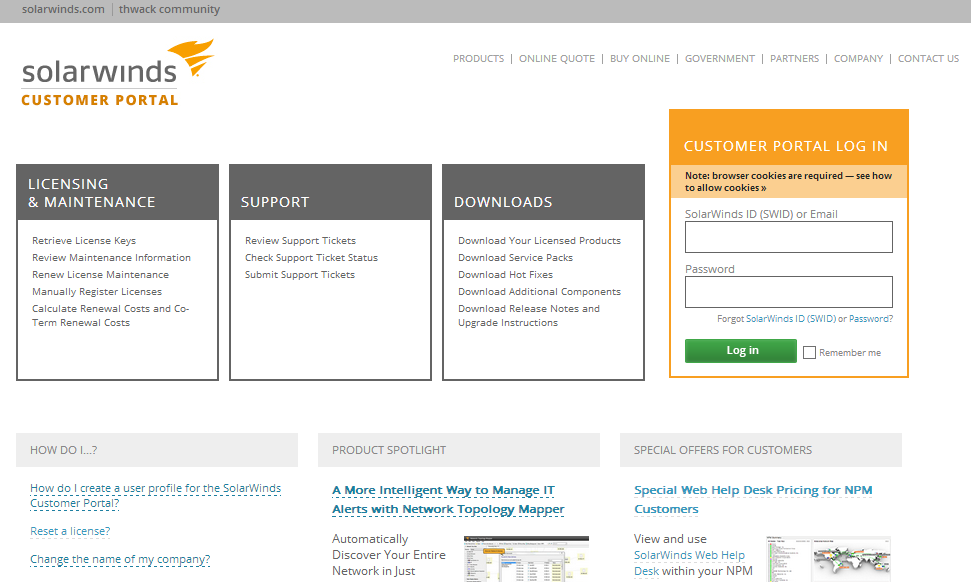Open Download Service Packs
This screenshot has height=582, width=971.
tap(515, 258)
